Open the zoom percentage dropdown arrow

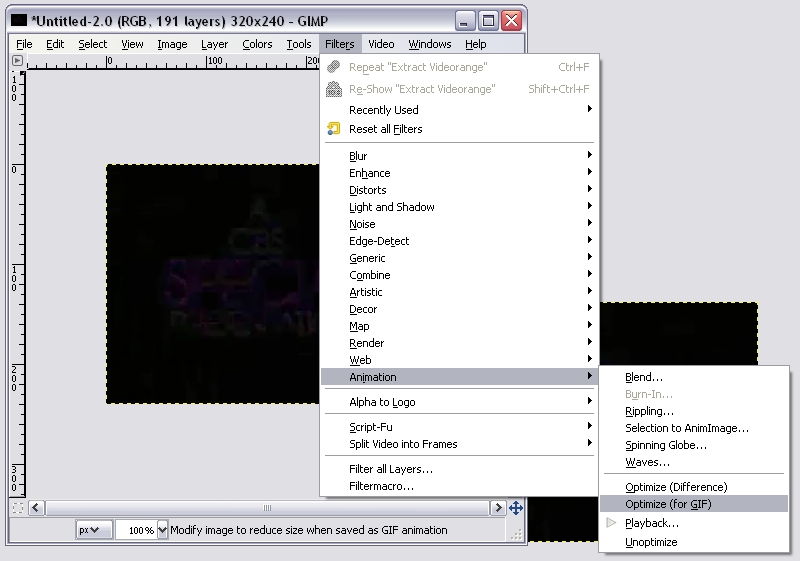pyautogui.click(x=162, y=530)
